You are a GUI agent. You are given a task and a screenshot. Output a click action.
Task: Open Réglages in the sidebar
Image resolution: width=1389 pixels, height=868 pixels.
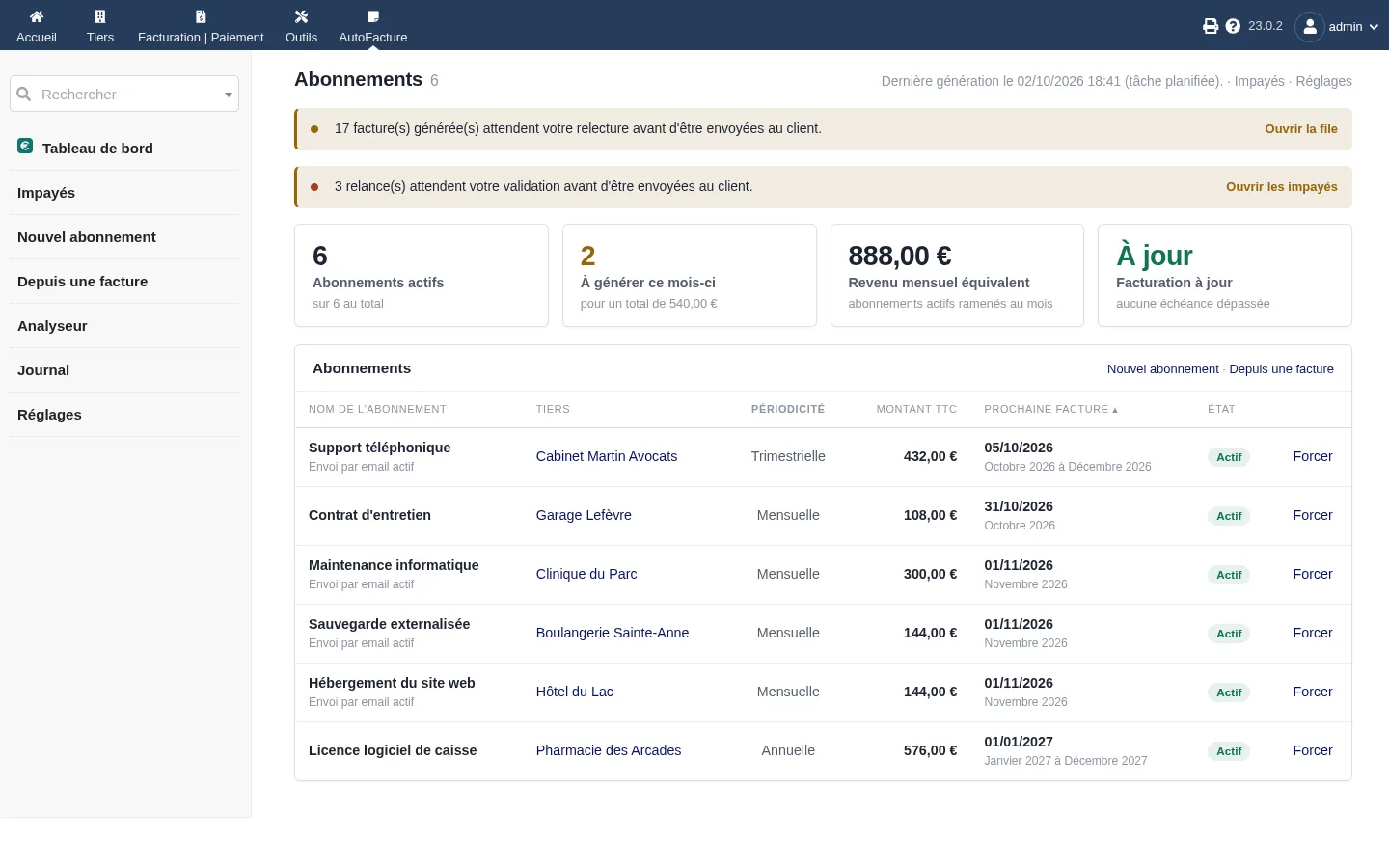[x=49, y=415]
